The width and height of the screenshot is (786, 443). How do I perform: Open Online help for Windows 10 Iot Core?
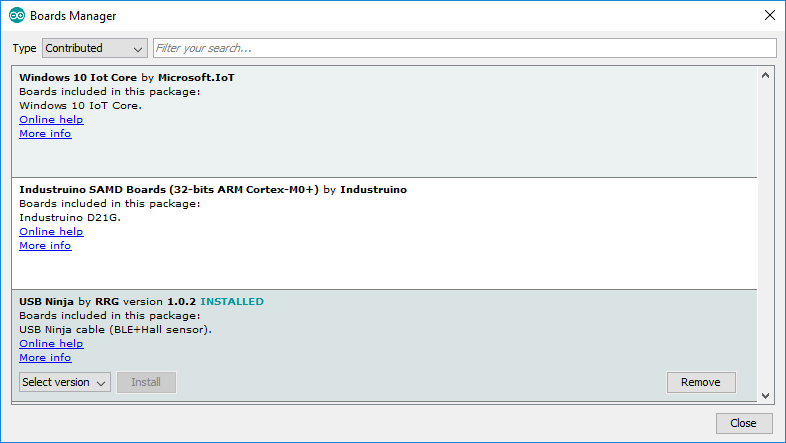[51, 120]
